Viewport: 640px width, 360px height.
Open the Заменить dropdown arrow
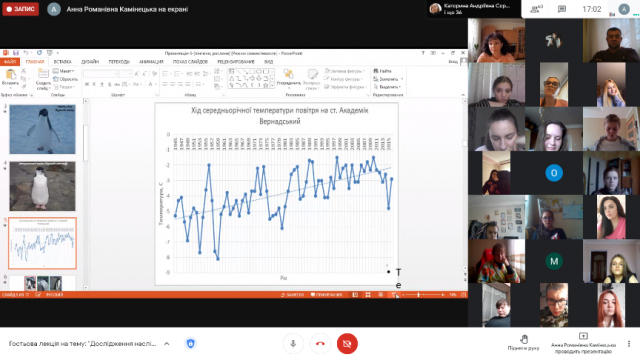(402, 79)
